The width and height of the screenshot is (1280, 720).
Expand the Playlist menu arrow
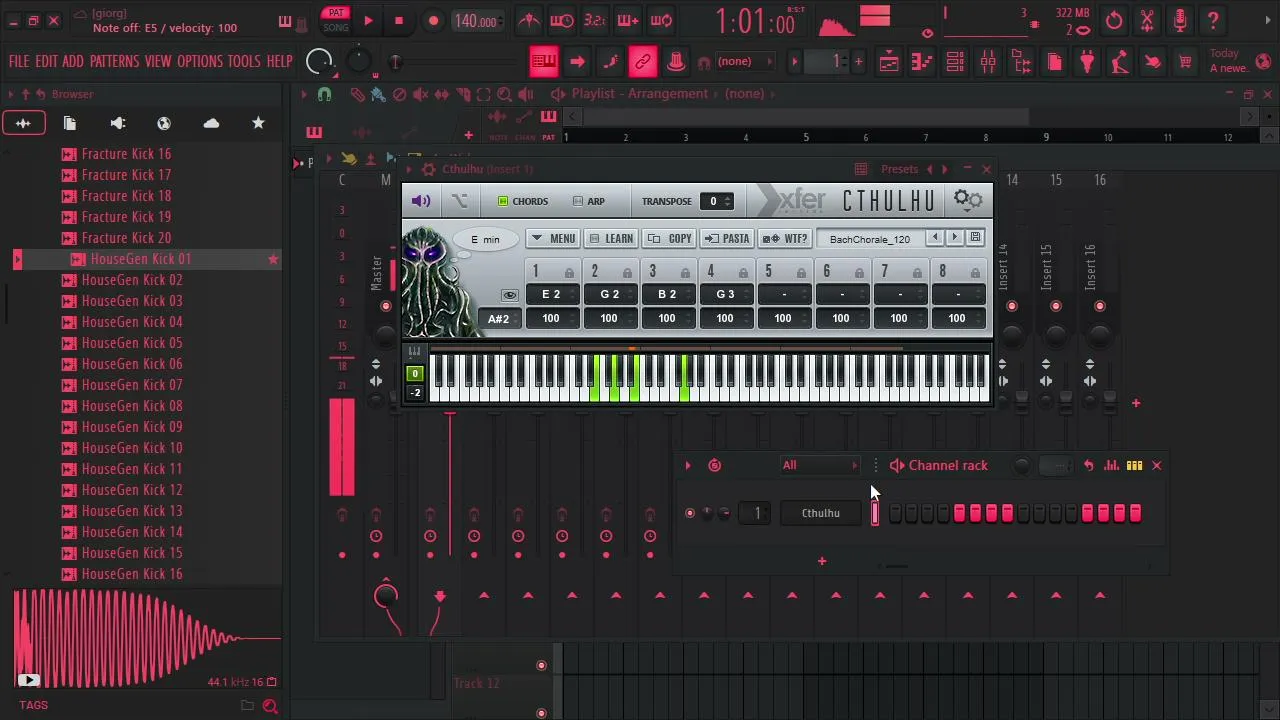coord(304,94)
